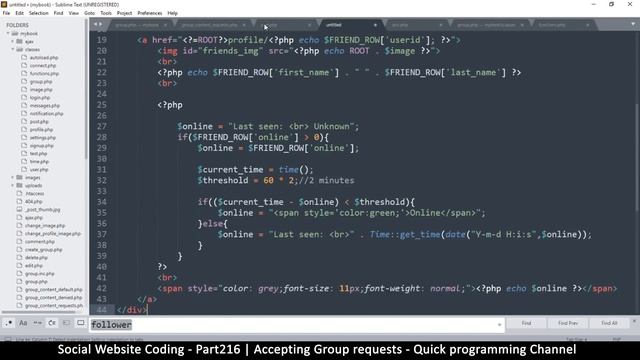
Task: Collapse the mybook root folder
Action: pos(8,33)
